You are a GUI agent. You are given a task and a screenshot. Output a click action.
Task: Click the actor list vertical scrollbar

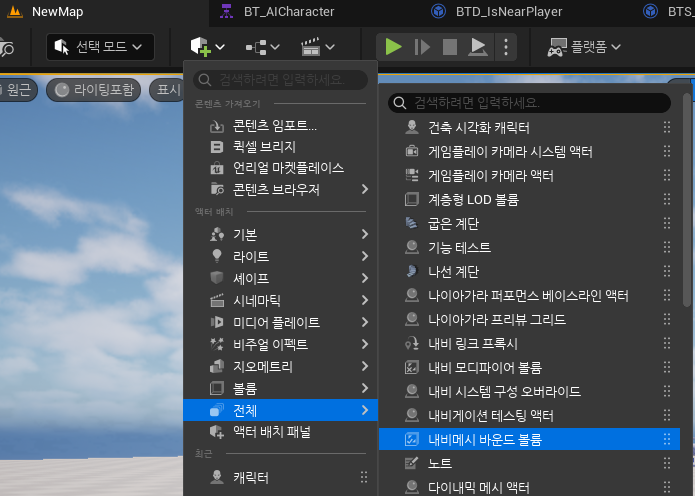[x=687, y=199]
